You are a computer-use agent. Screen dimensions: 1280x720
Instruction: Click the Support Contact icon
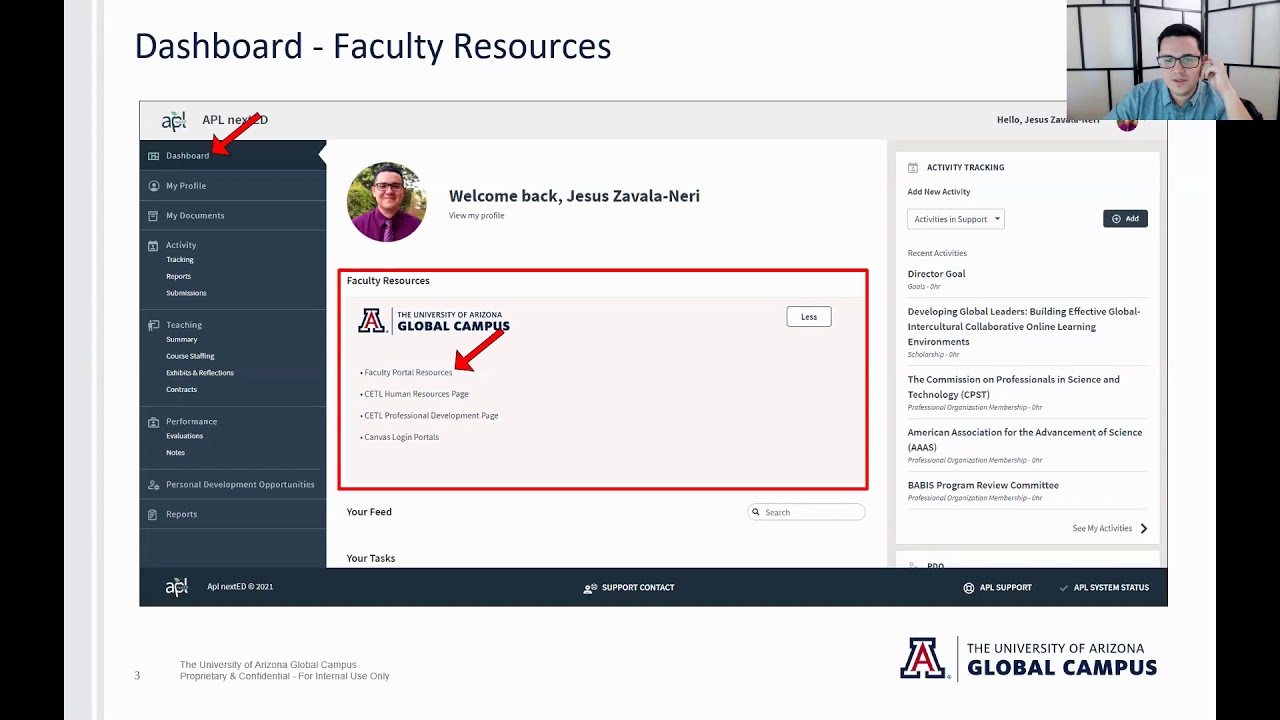[590, 588]
